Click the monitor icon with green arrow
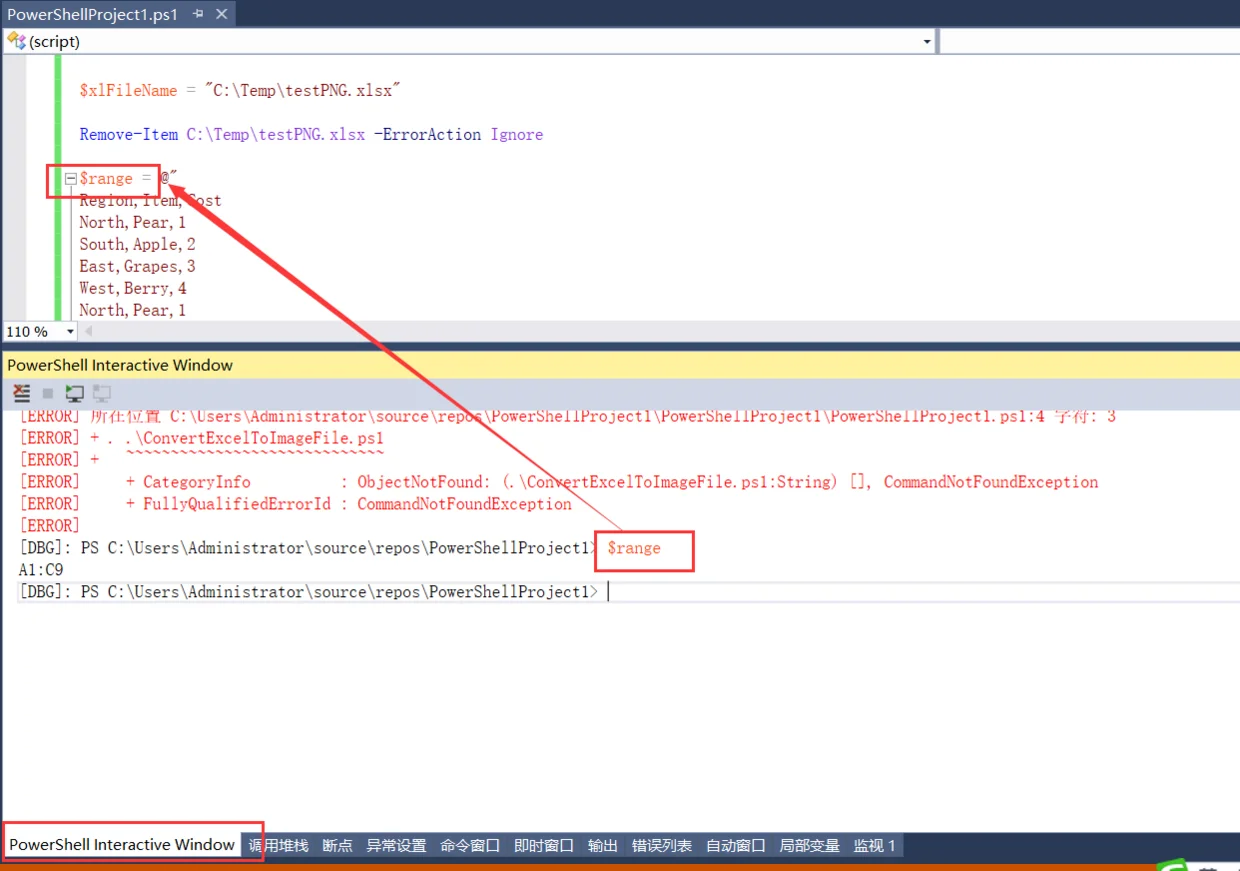 pos(74,393)
